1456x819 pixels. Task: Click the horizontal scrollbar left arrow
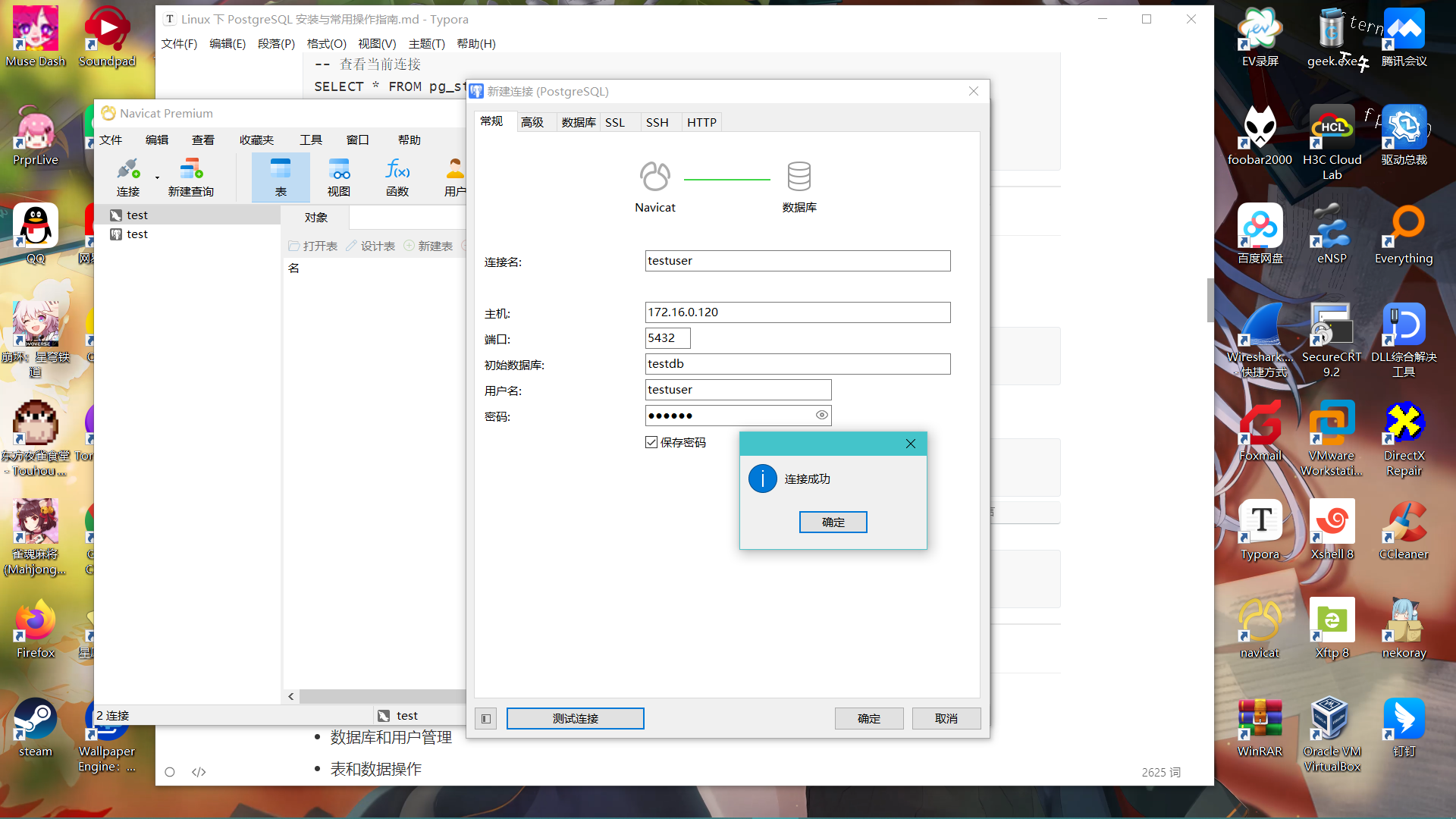tap(291, 696)
